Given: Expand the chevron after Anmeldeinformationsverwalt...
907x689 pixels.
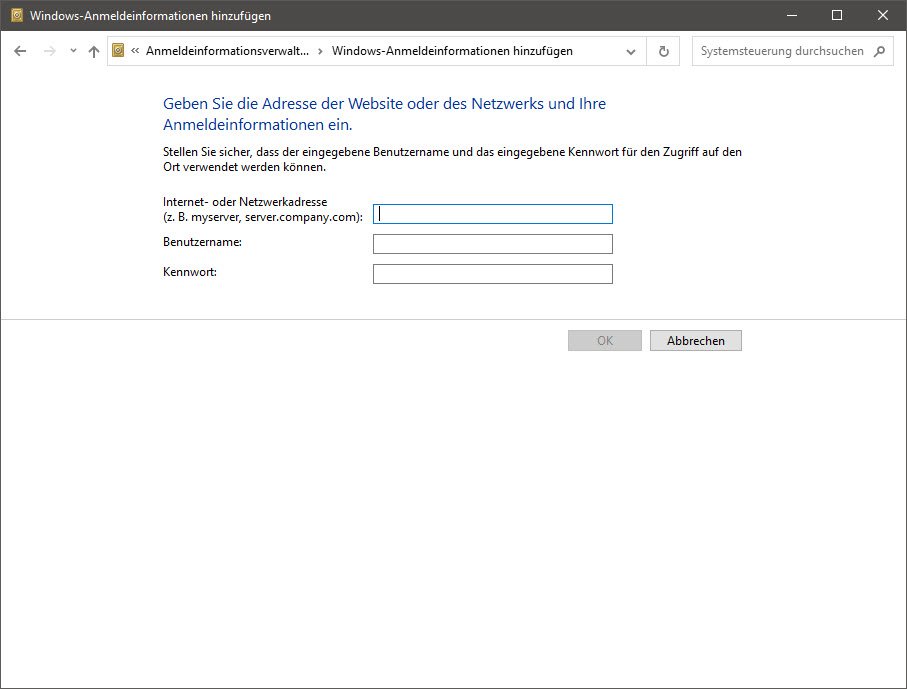Looking at the screenshot, I should (320, 51).
